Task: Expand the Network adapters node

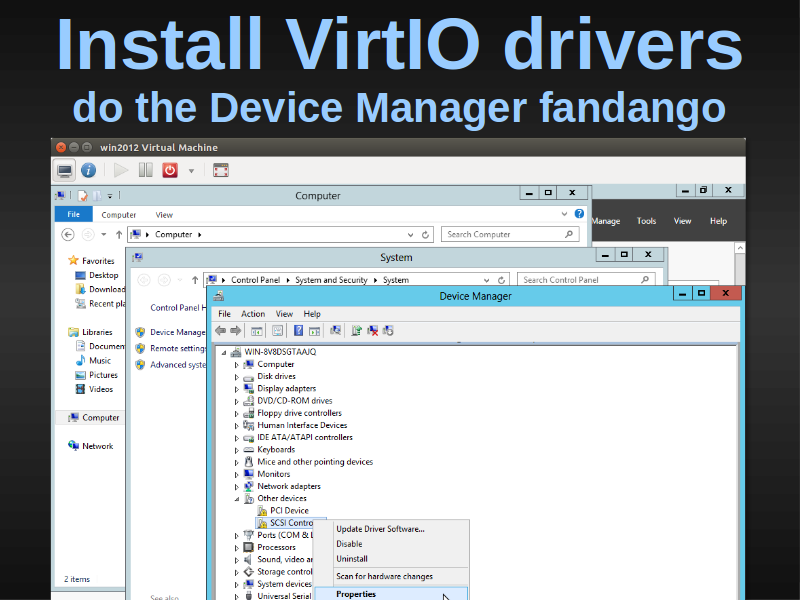Action: pos(236,487)
